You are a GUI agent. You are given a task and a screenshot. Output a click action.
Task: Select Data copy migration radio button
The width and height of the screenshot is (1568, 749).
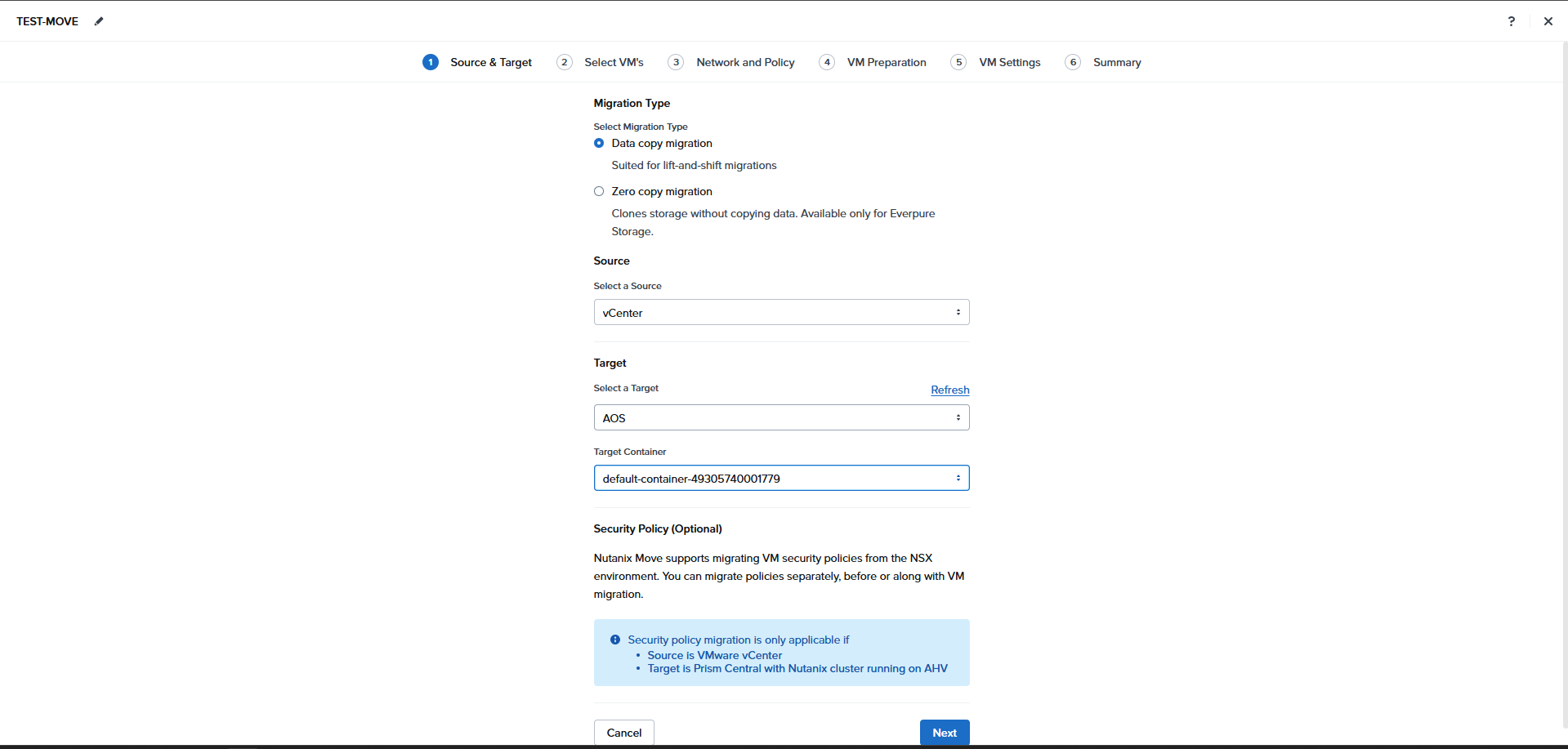pos(599,143)
